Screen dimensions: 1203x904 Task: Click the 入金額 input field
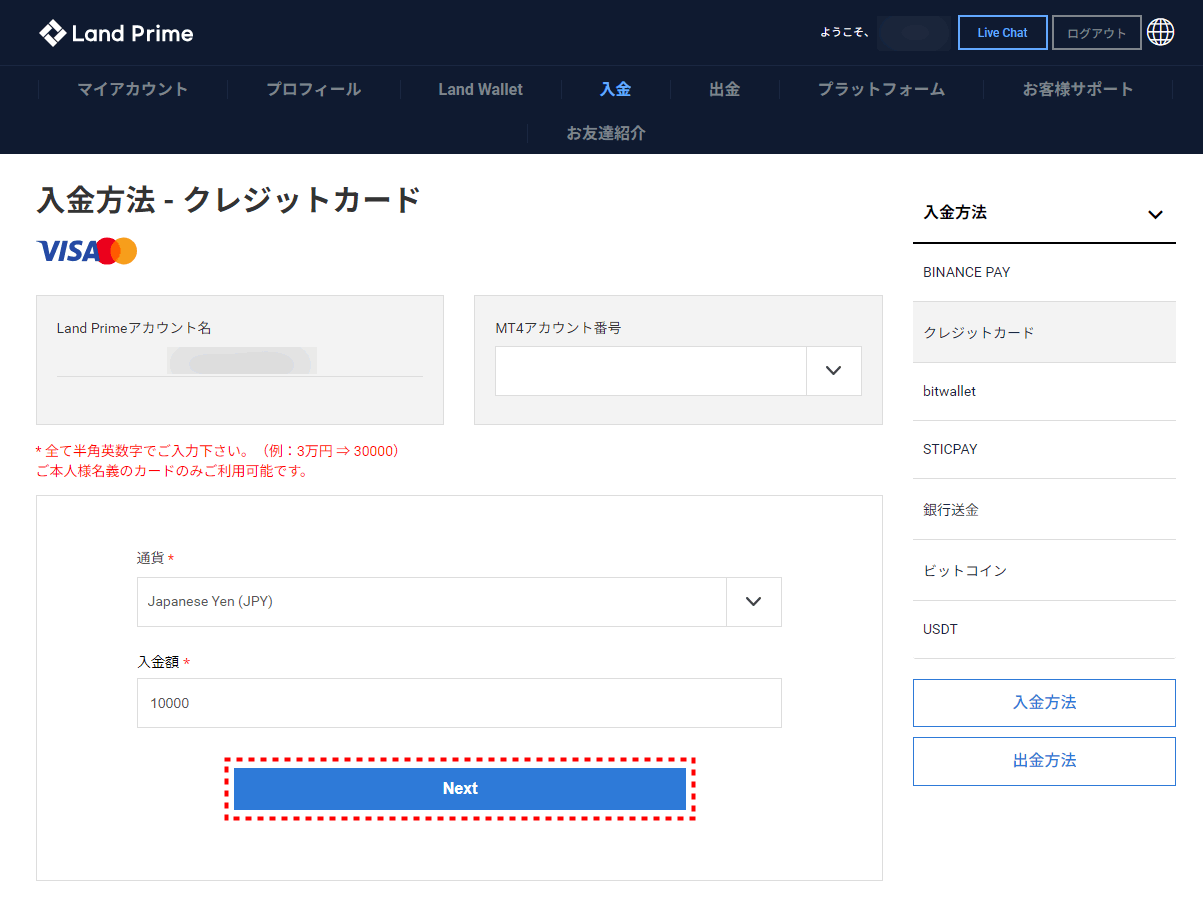tap(459, 703)
